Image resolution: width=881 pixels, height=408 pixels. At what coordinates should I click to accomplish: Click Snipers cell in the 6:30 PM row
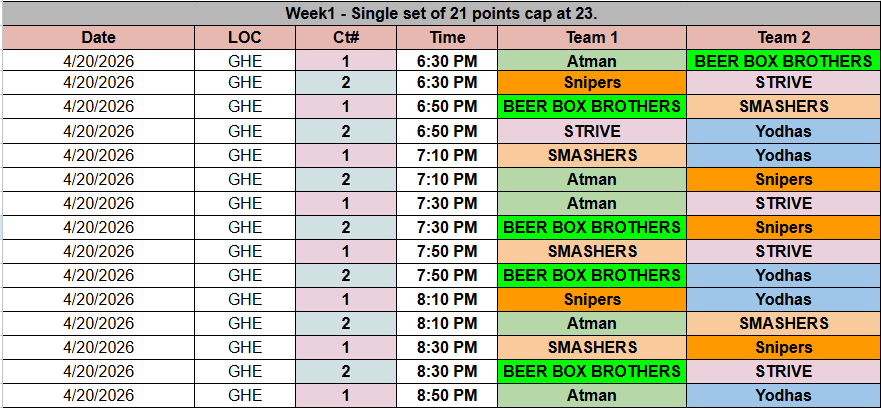pyautogui.click(x=592, y=83)
